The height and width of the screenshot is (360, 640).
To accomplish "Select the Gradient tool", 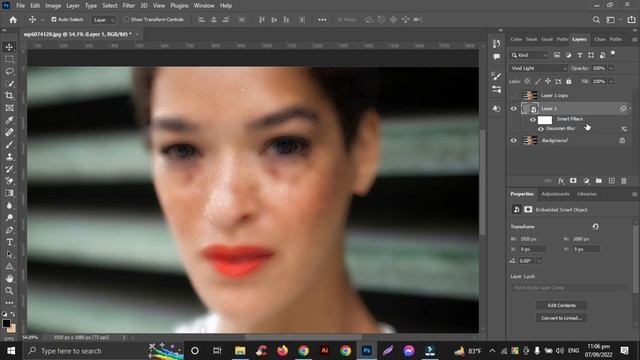I will [9, 193].
